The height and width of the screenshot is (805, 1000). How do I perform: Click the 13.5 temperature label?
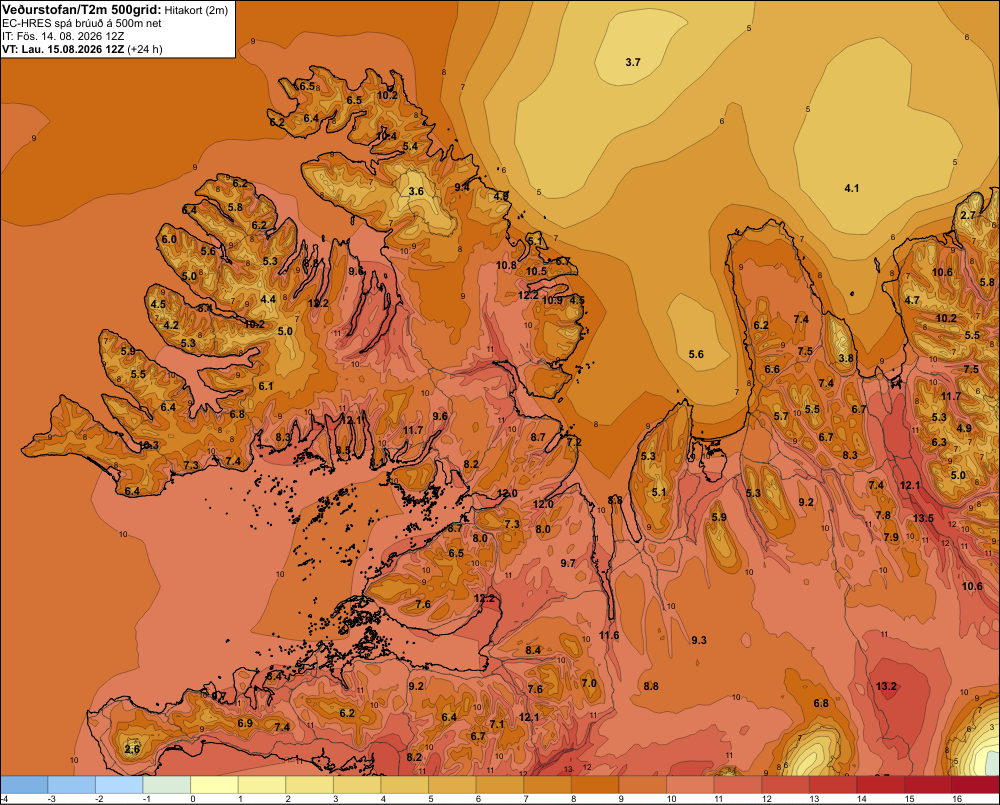[x=923, y=518]
